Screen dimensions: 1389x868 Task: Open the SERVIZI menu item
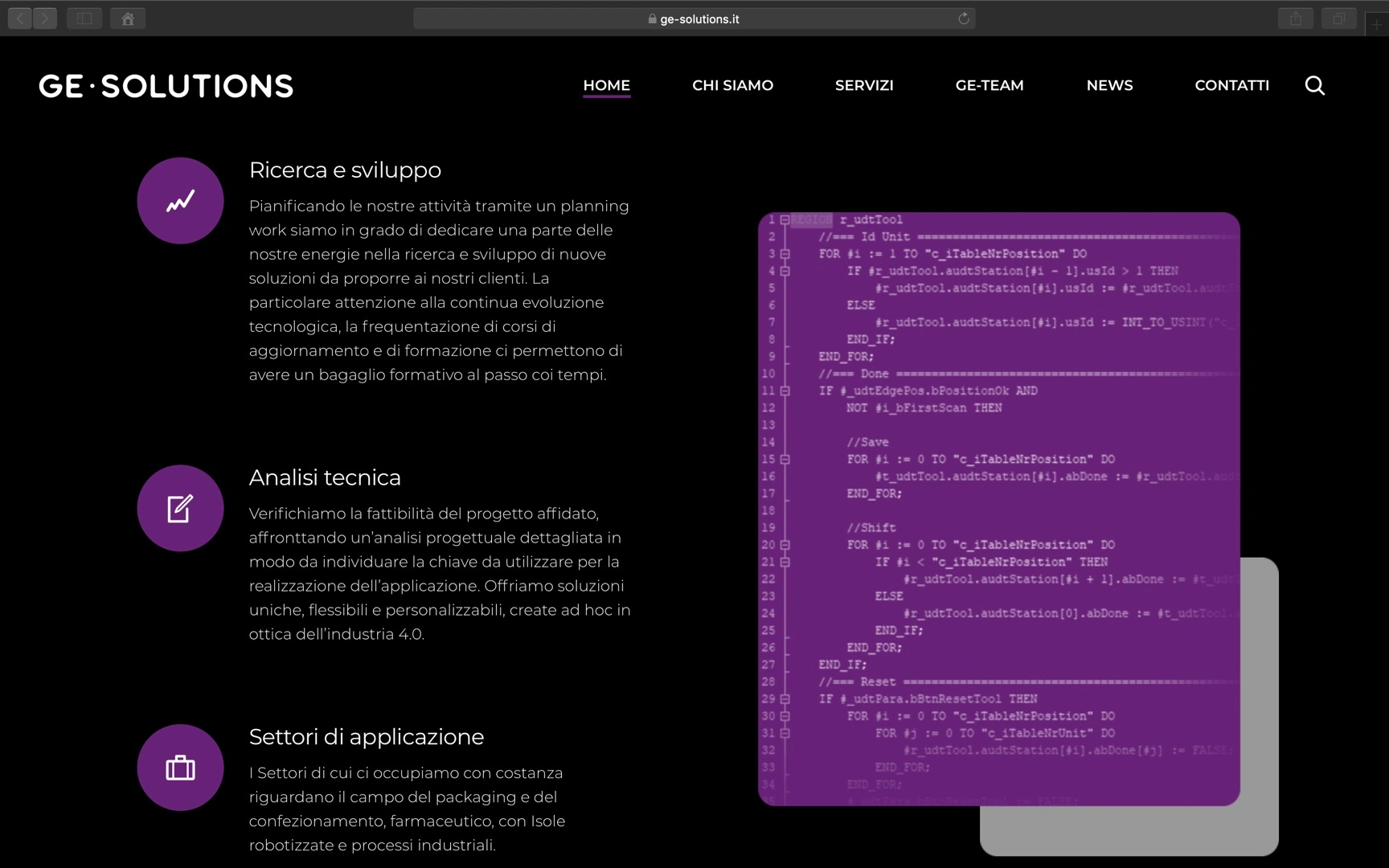coord(864,85)
